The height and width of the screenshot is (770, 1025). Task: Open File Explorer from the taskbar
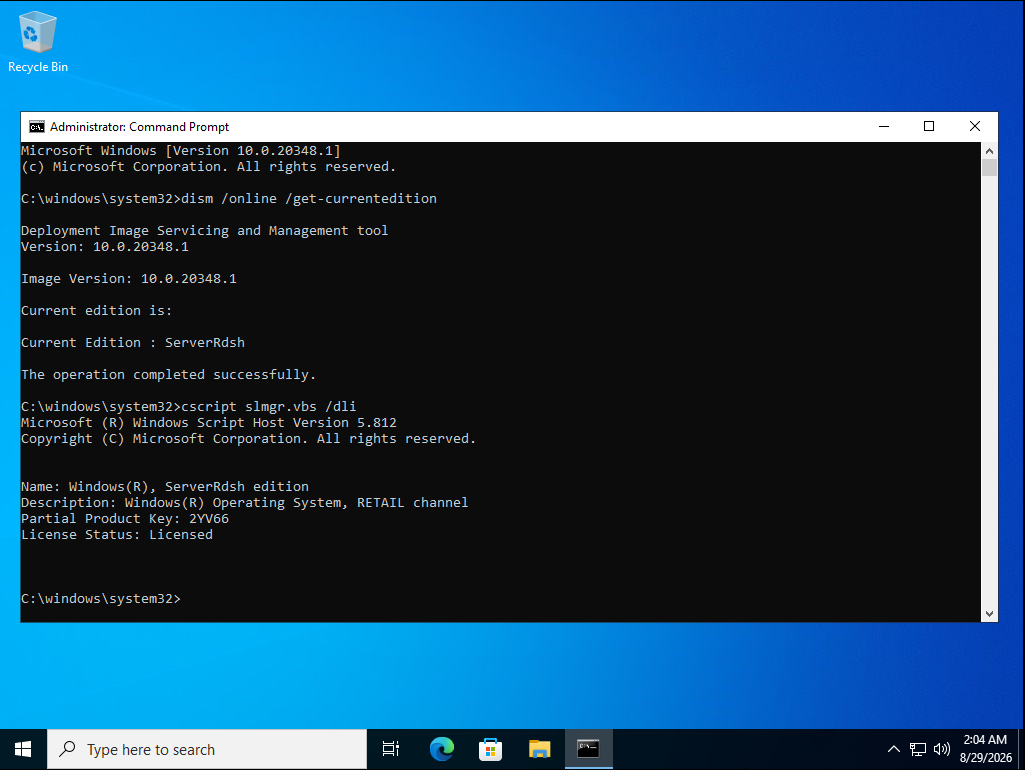(539, 749)
